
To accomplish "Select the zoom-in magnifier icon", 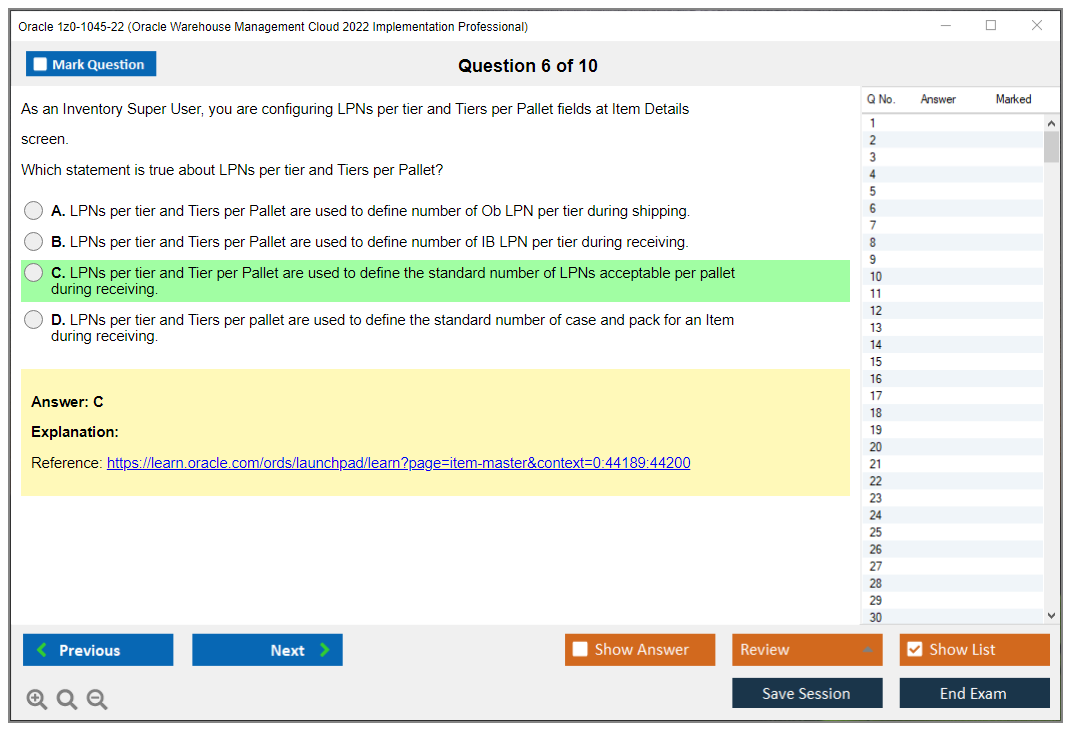I will tap(35, 698).
